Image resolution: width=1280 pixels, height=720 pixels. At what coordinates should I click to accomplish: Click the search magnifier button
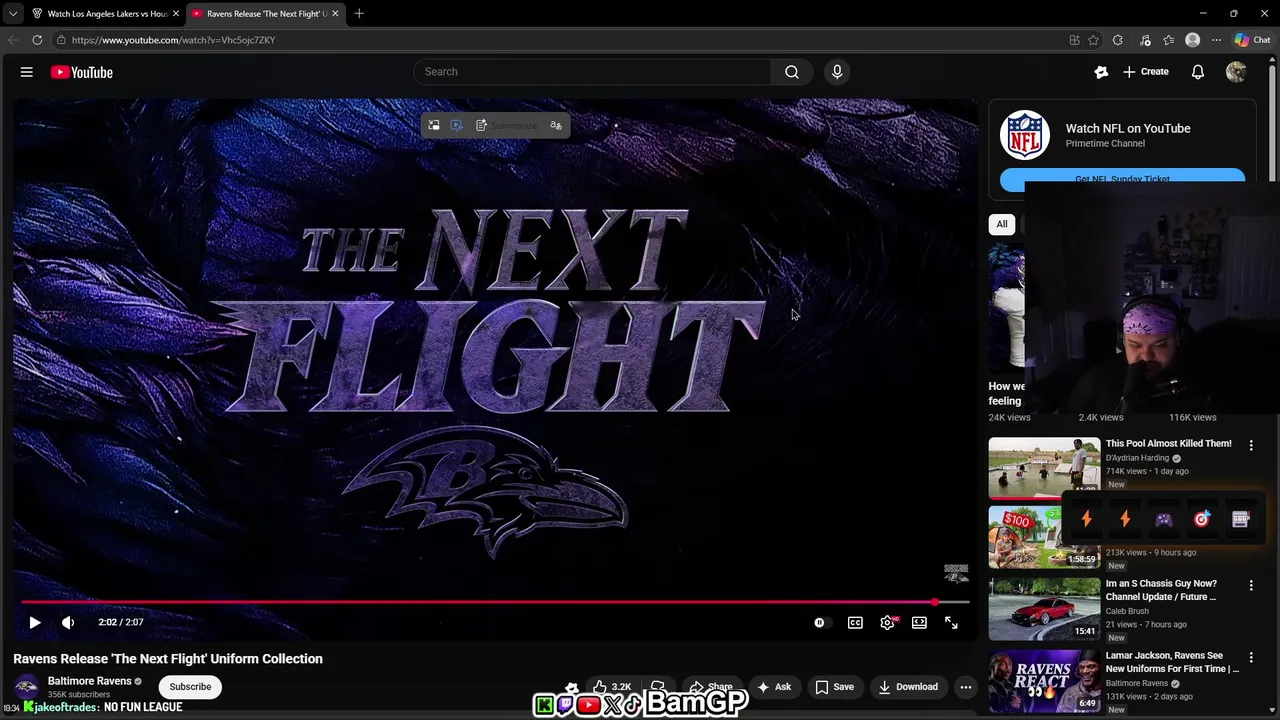pos(792,72)
